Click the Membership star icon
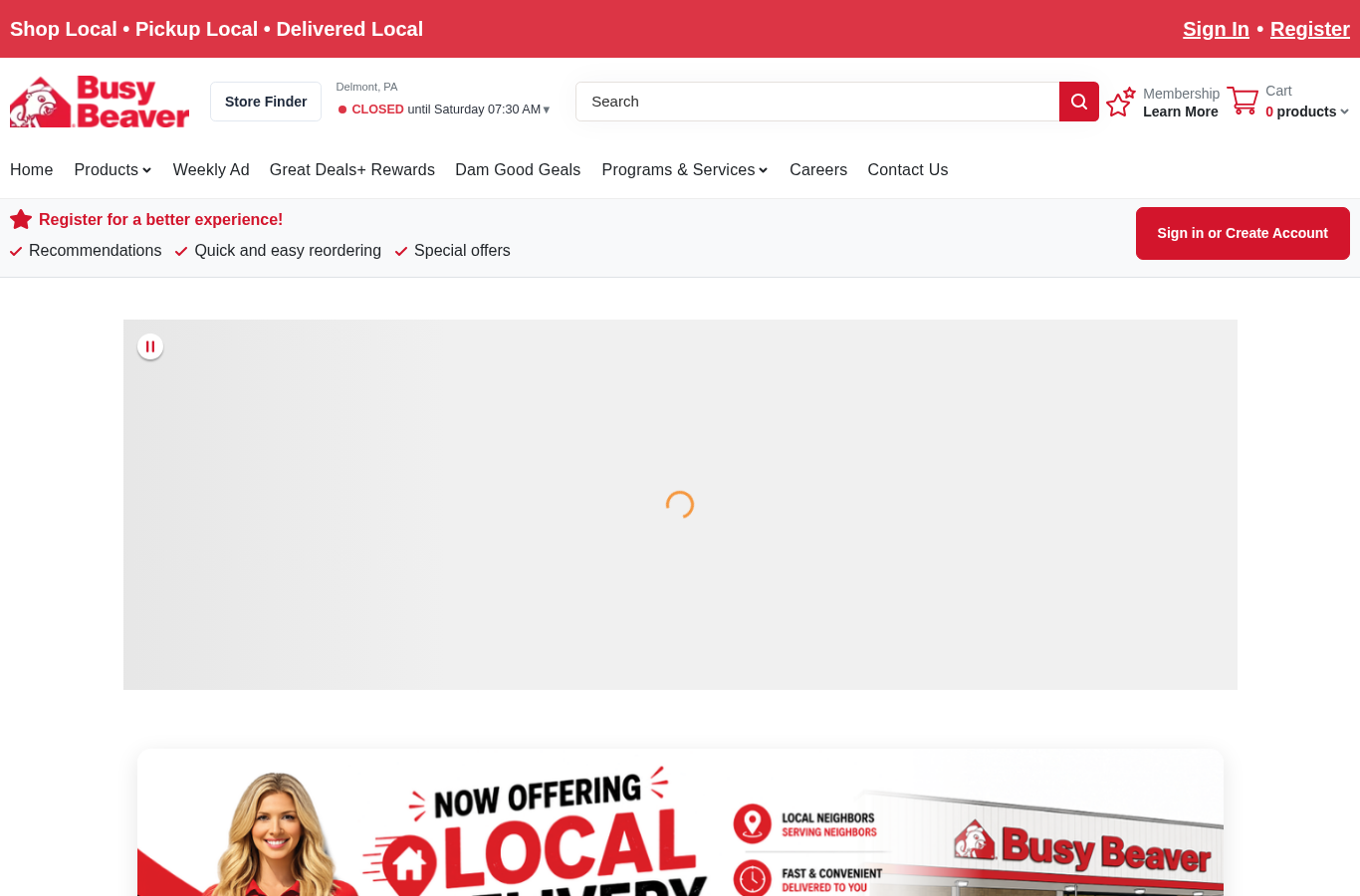 (x=1121, y=102)
